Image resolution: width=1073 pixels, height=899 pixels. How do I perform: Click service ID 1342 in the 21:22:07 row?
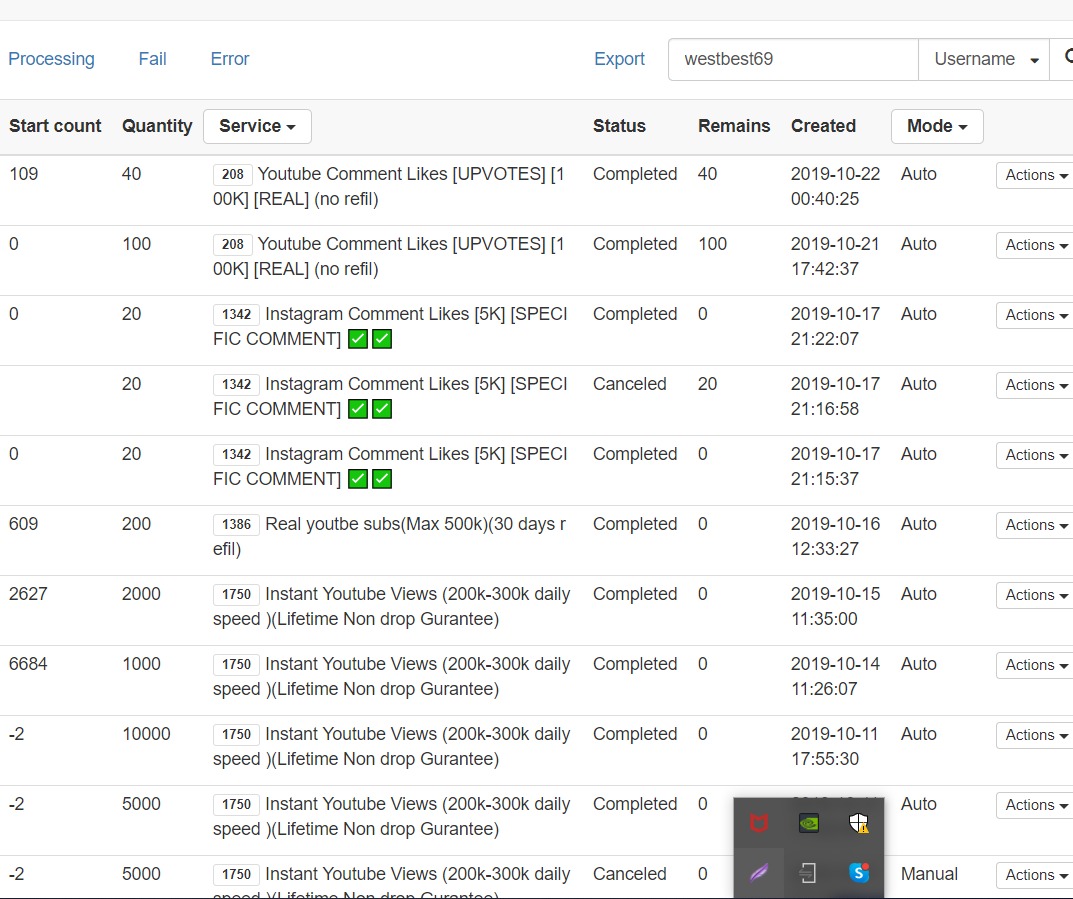[x=236, y=315]
